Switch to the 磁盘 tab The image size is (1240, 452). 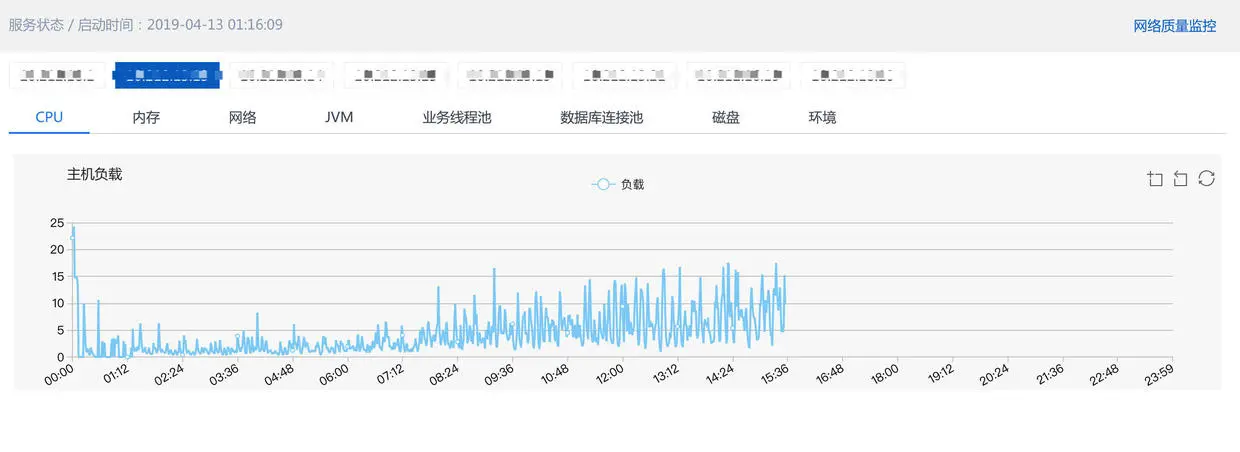pos(726,117)
